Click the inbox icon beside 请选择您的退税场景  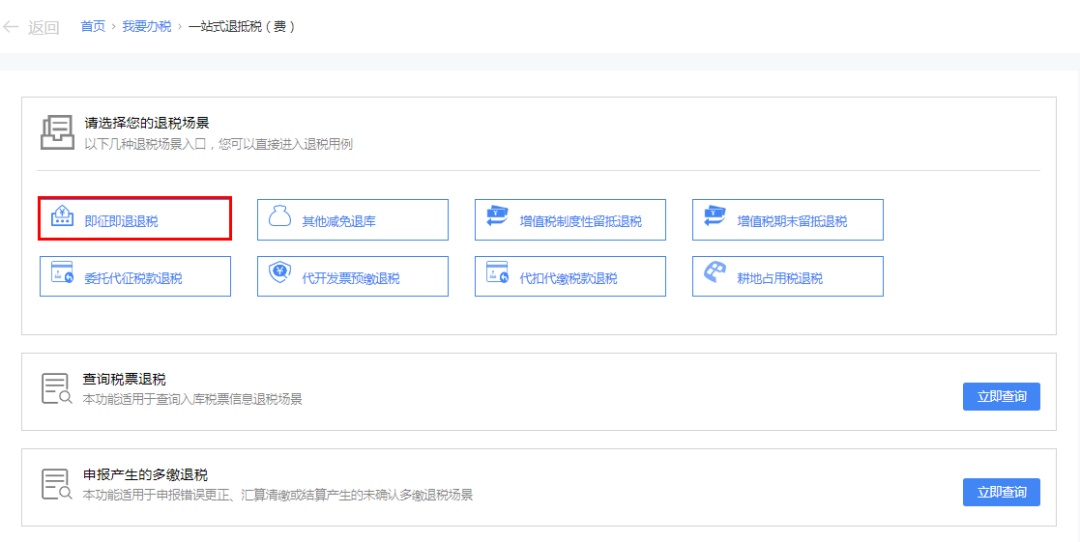point(57,133)
